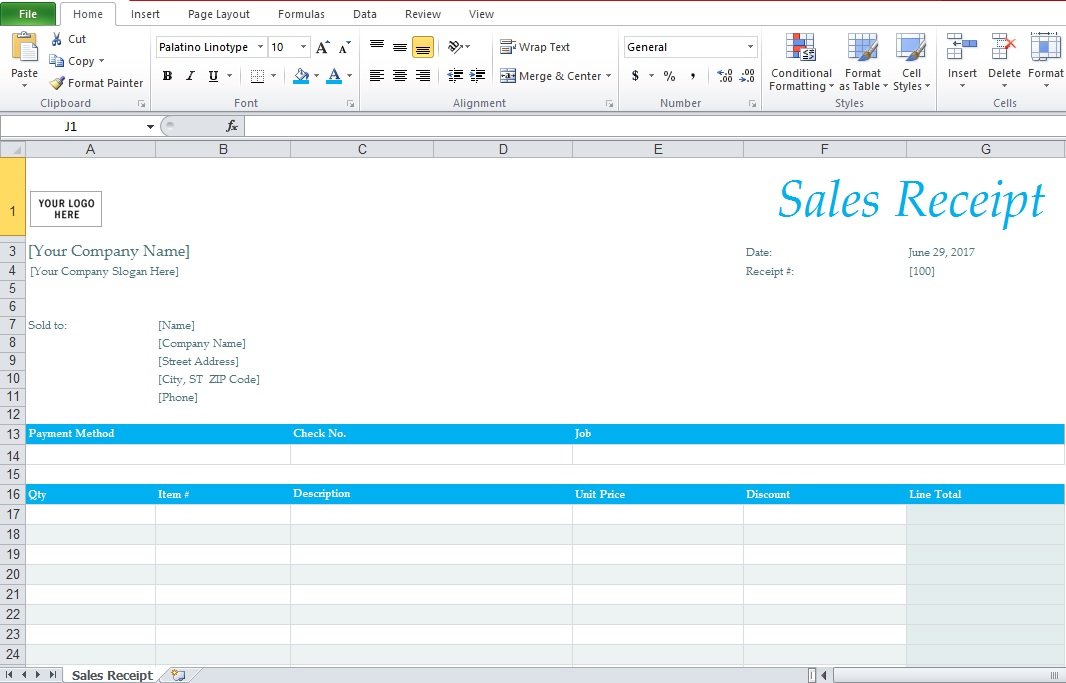This screenshot has height=683, width=1066.
Task: Open Font Color dropdown arrow
Action: 349,76
